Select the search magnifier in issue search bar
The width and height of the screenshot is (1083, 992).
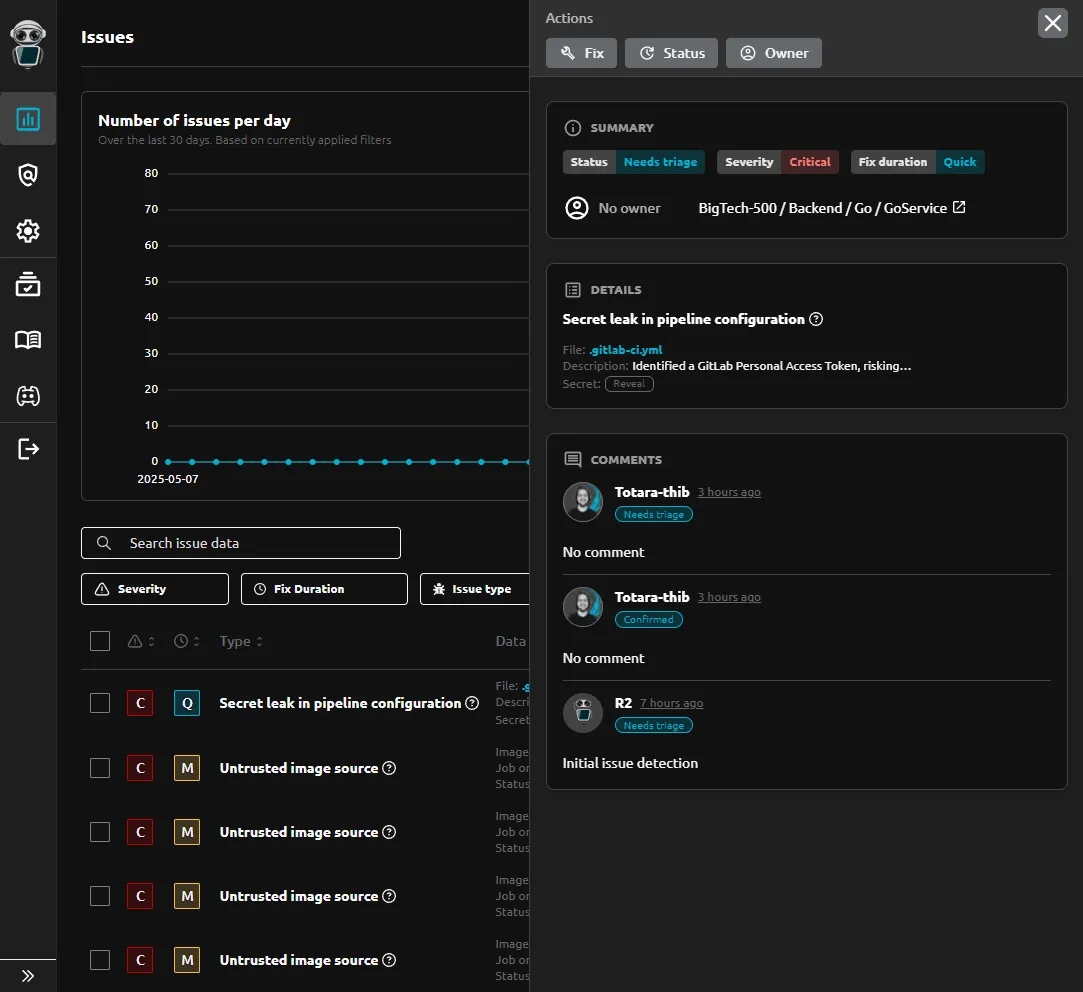[103, 543]
